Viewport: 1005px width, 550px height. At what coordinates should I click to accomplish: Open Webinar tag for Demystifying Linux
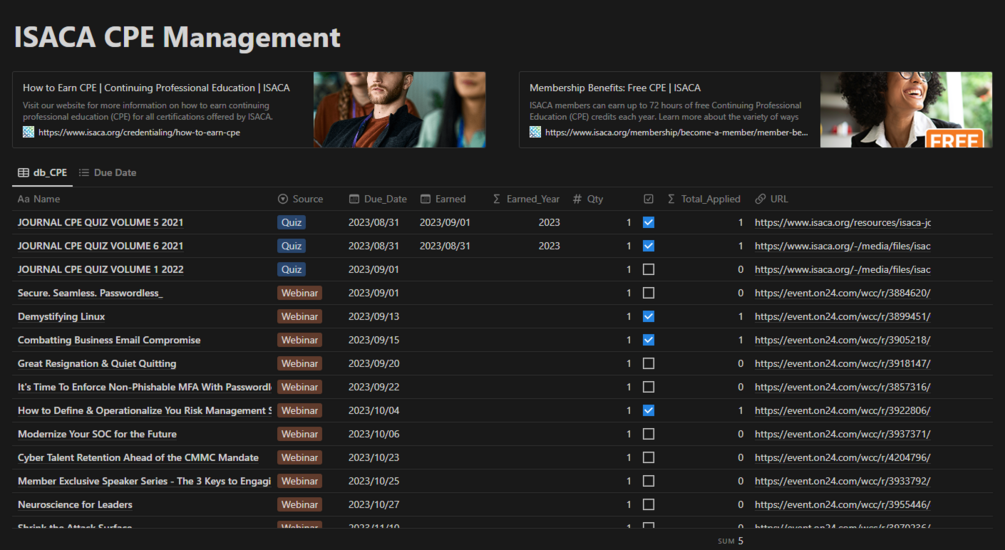(299, 316)
